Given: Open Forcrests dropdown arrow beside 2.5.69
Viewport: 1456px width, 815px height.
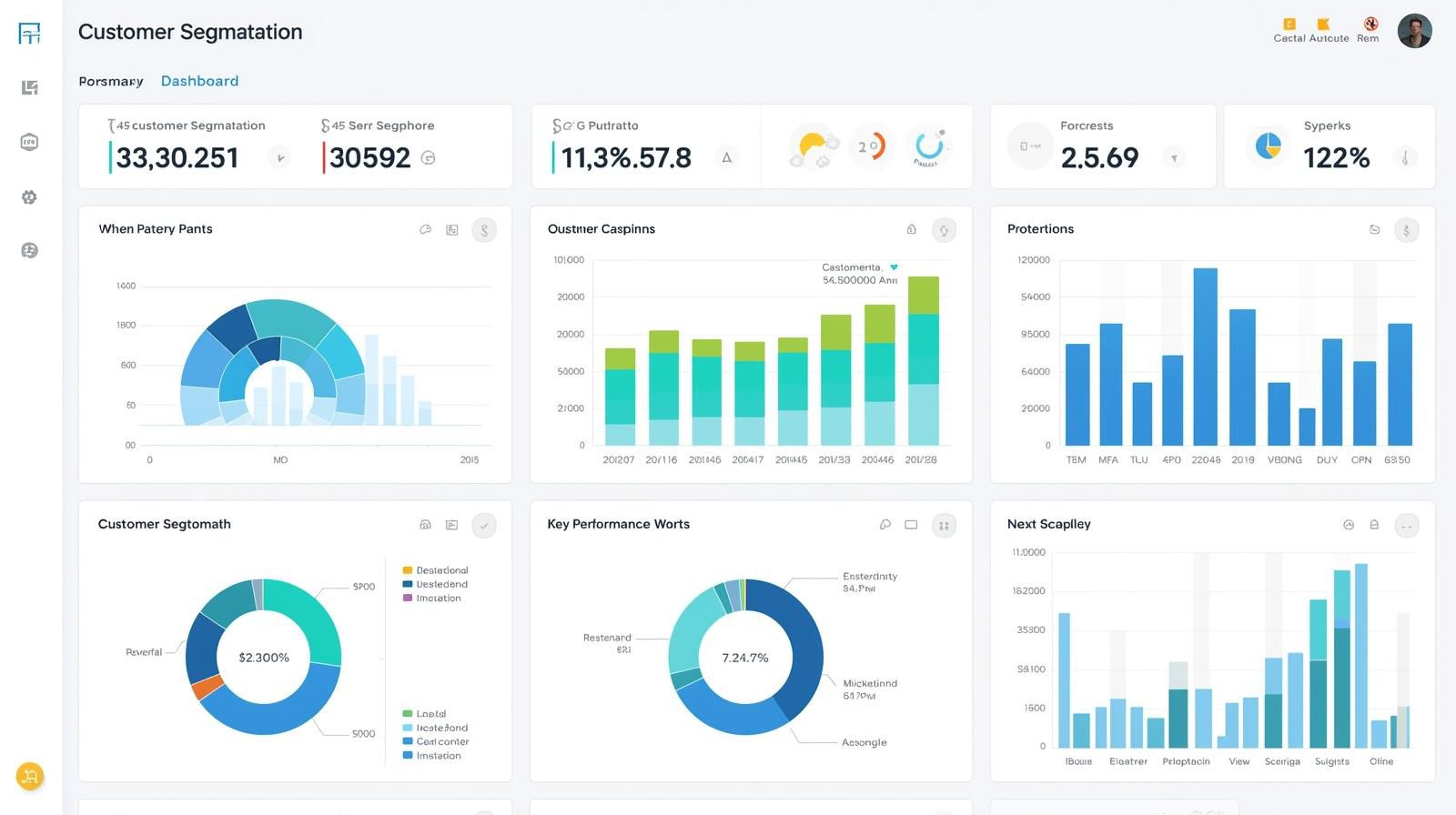Looking at the screenshot, I should click(1174, 158).
